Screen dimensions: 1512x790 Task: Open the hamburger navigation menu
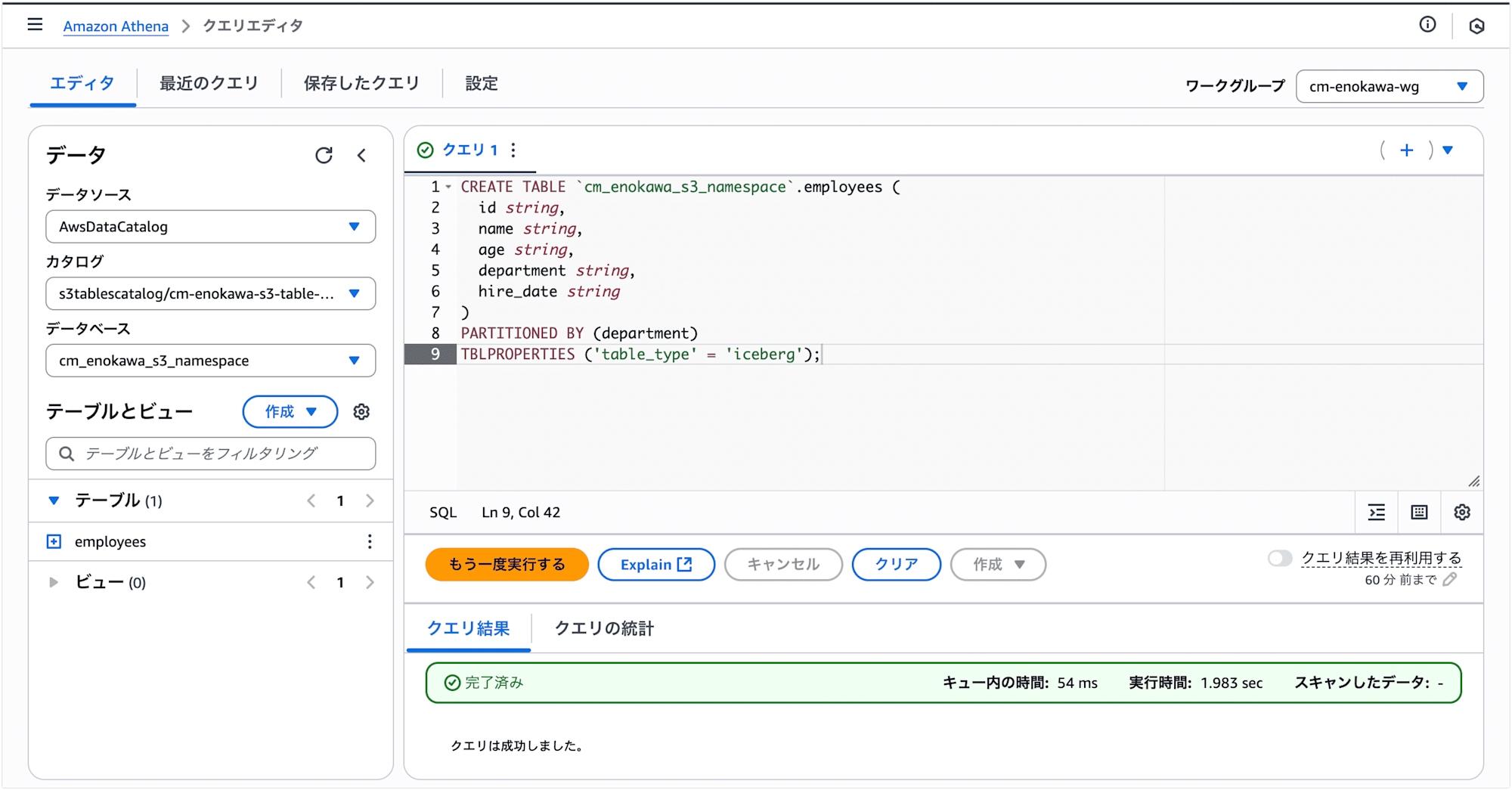(x=35, y=25)
